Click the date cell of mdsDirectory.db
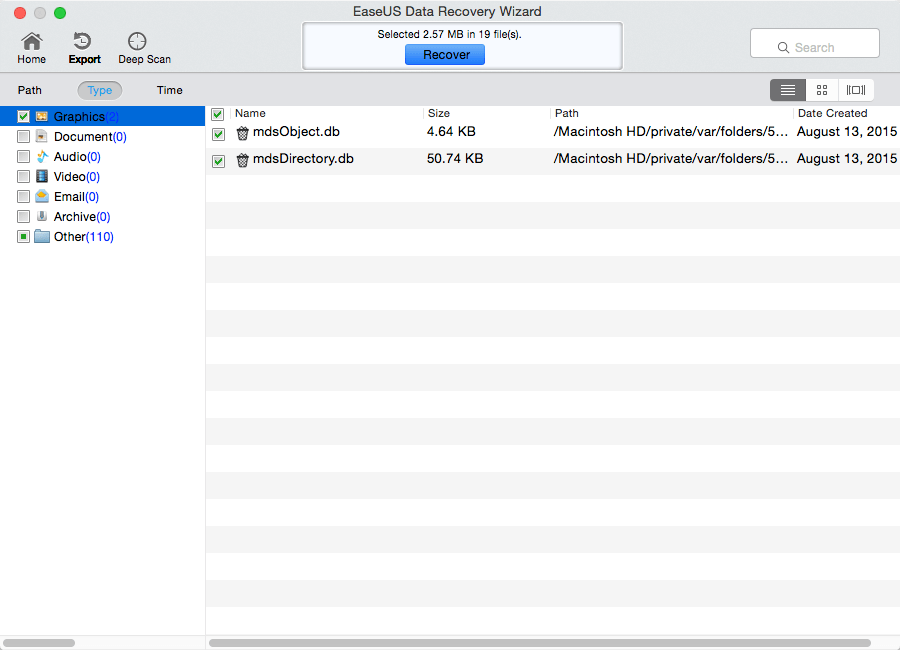 coord(847,158)
